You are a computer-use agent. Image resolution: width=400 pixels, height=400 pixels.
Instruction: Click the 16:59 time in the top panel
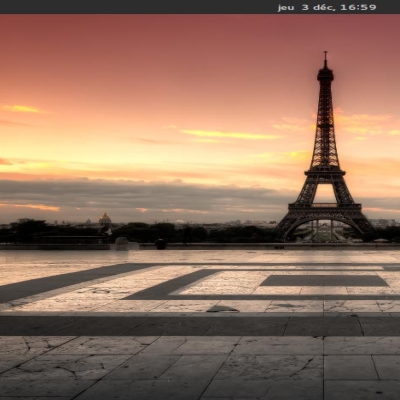[x=358, y=7]
